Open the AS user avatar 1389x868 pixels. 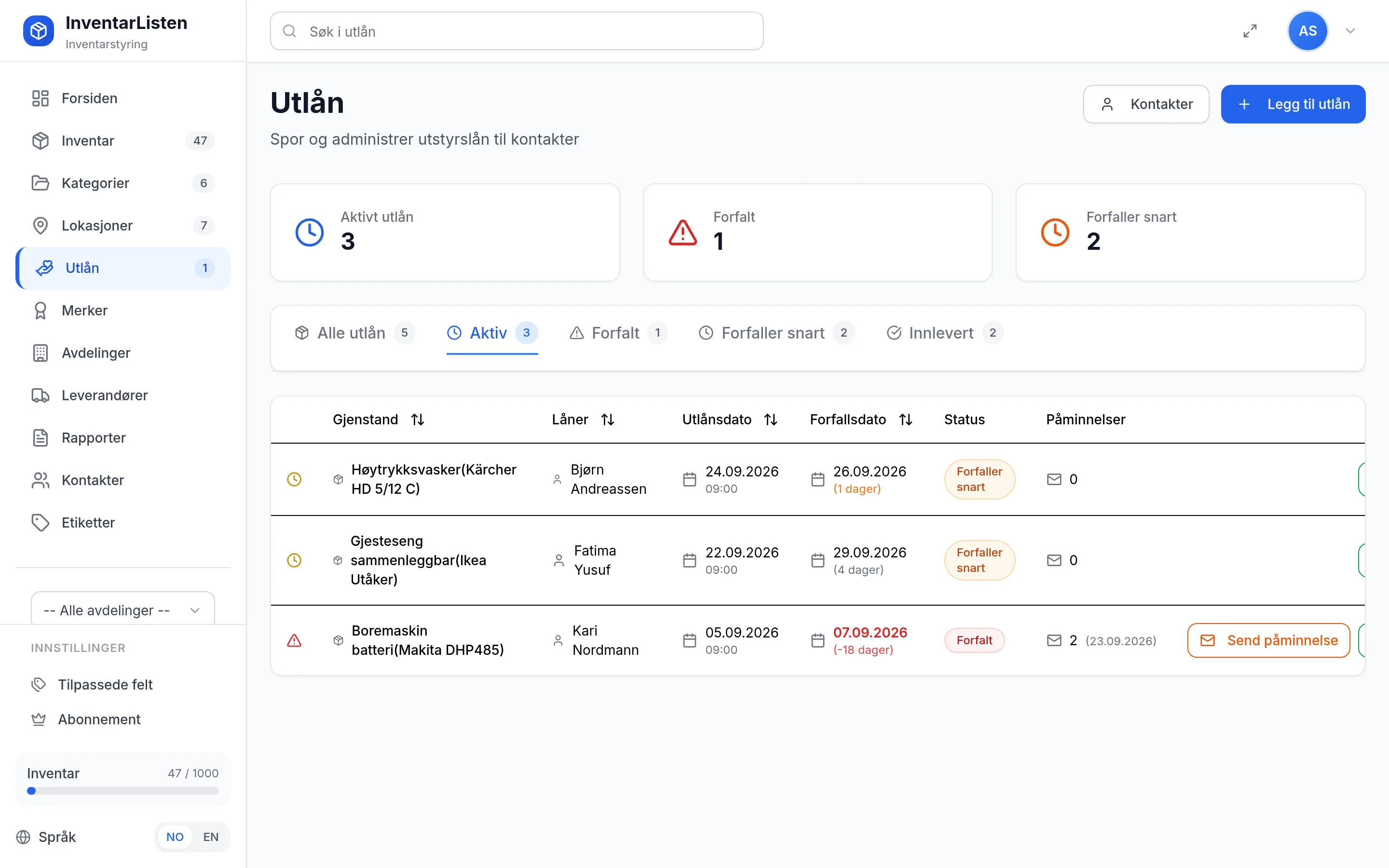1307,31
